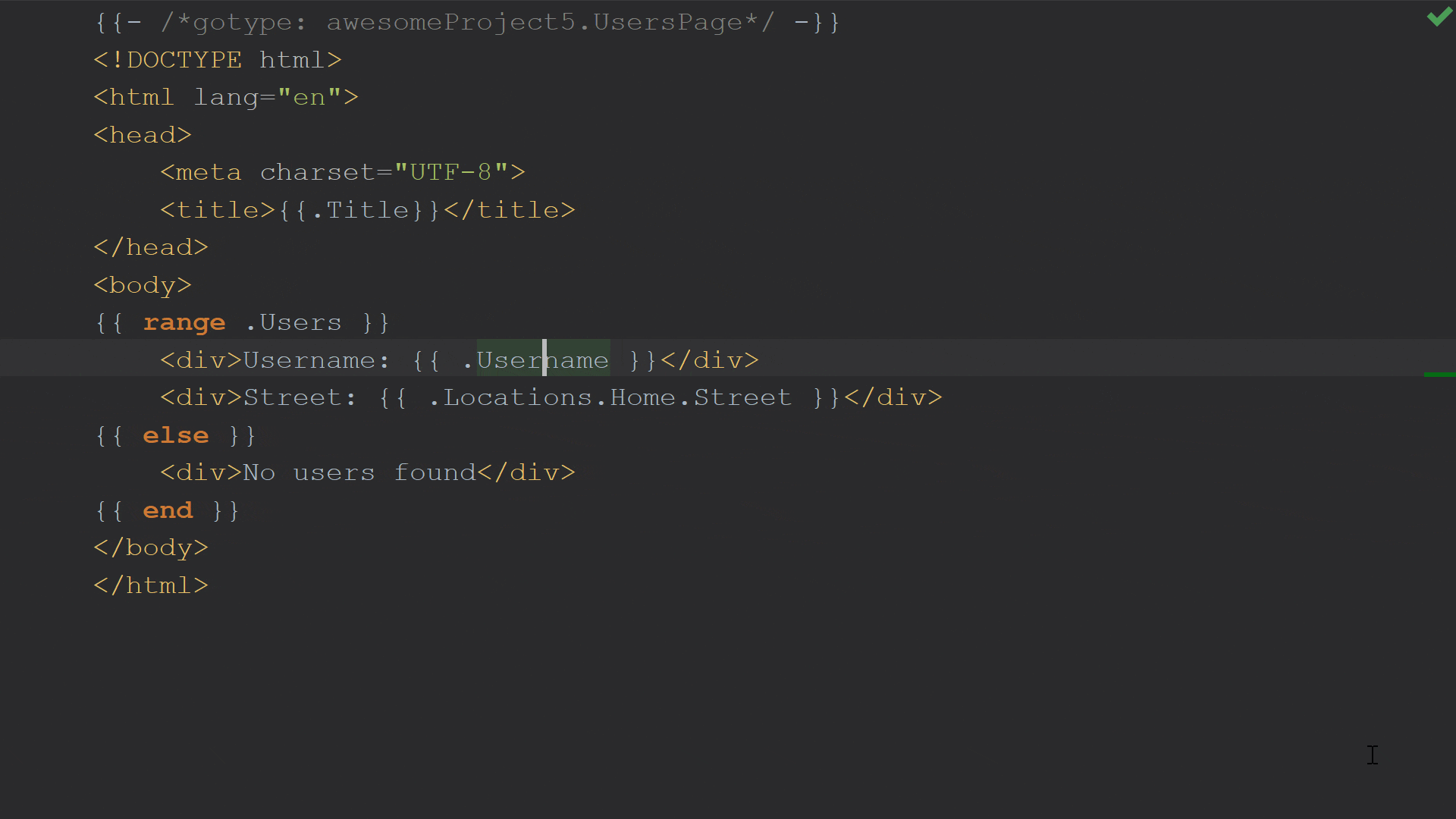Click the go type annotation comment
This screenshot has width=1456, height=819.
(x=466, y=21)
